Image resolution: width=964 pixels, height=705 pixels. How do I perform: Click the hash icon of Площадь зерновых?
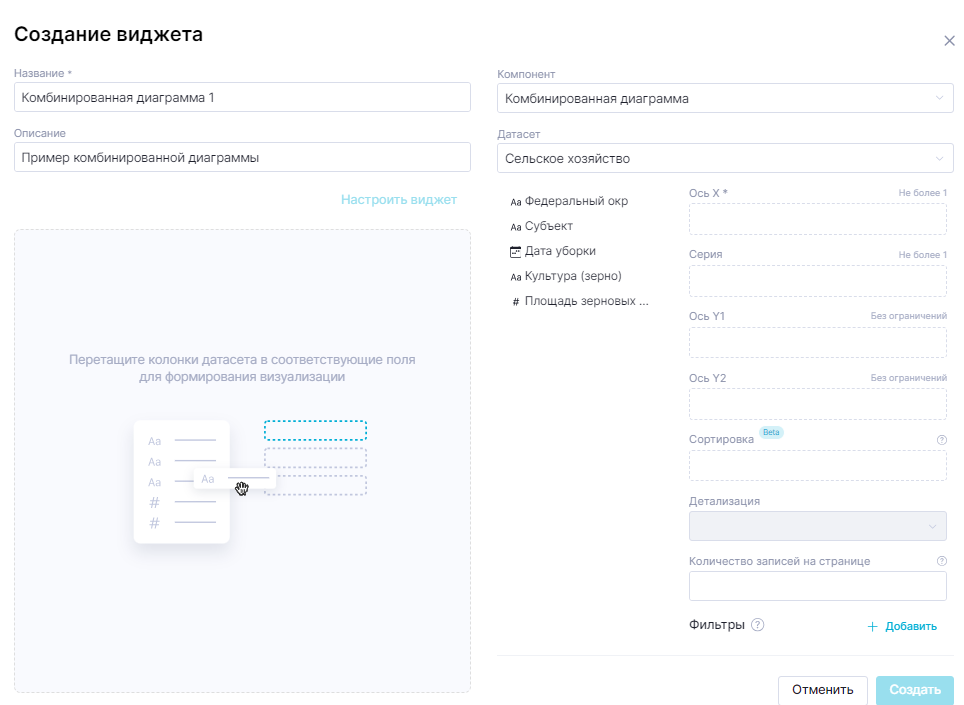pos(516,302)
